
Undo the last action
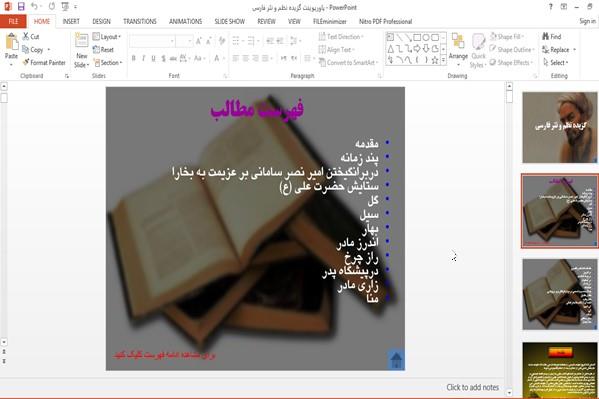click(x=34, y=6)
